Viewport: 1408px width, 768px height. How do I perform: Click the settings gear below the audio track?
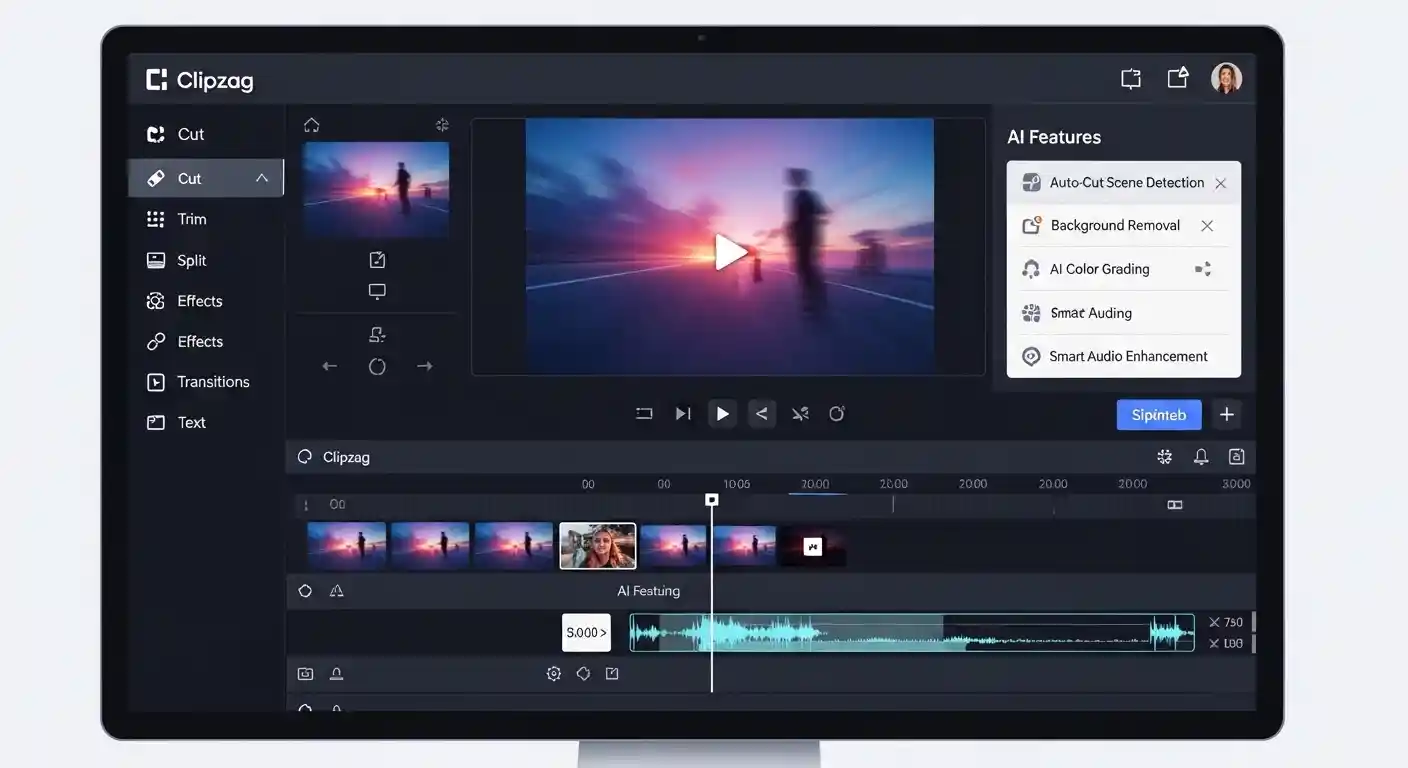point(554,673)
